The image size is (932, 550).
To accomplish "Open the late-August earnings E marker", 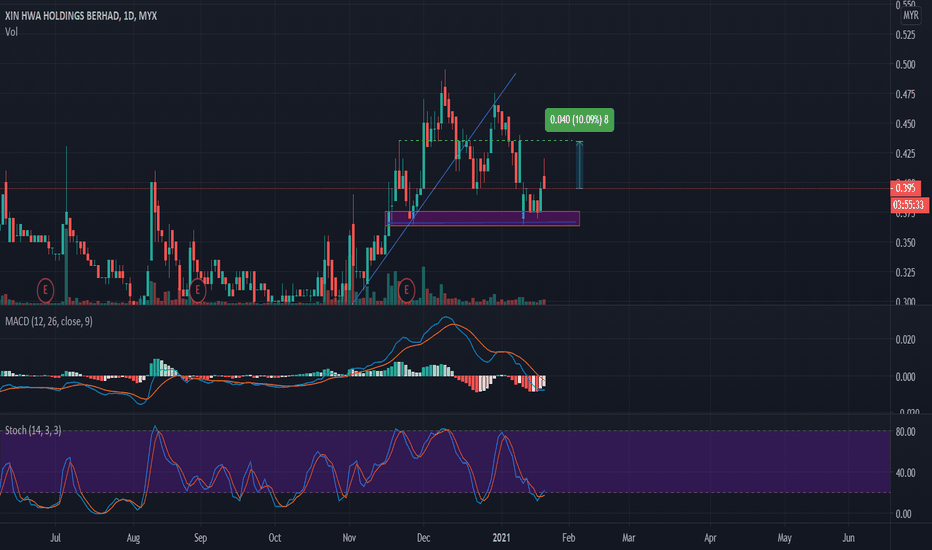I will 197,291.
